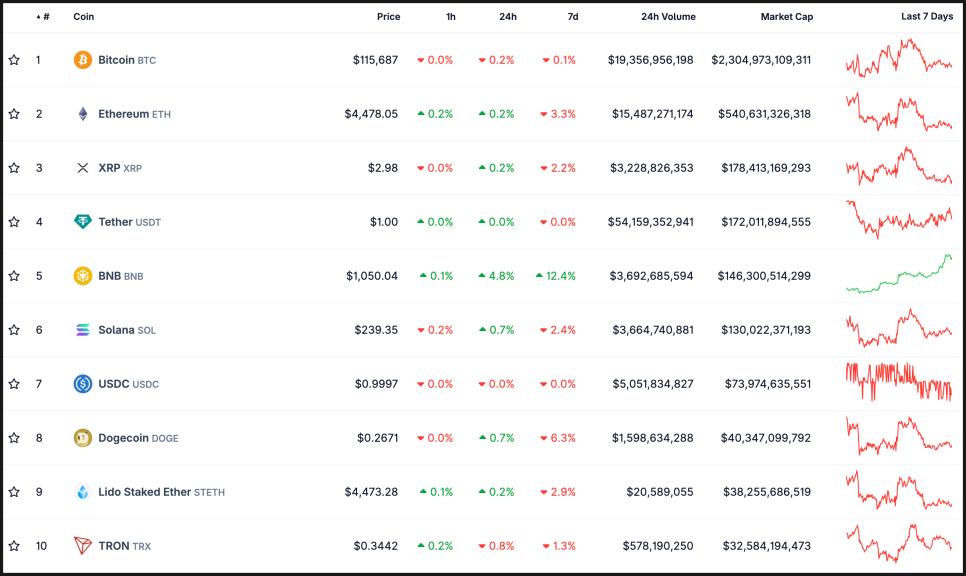Viewport: 966px width, 576px height.
Task: Click Solana price $239.35
Action: click(x=376, y=330)
